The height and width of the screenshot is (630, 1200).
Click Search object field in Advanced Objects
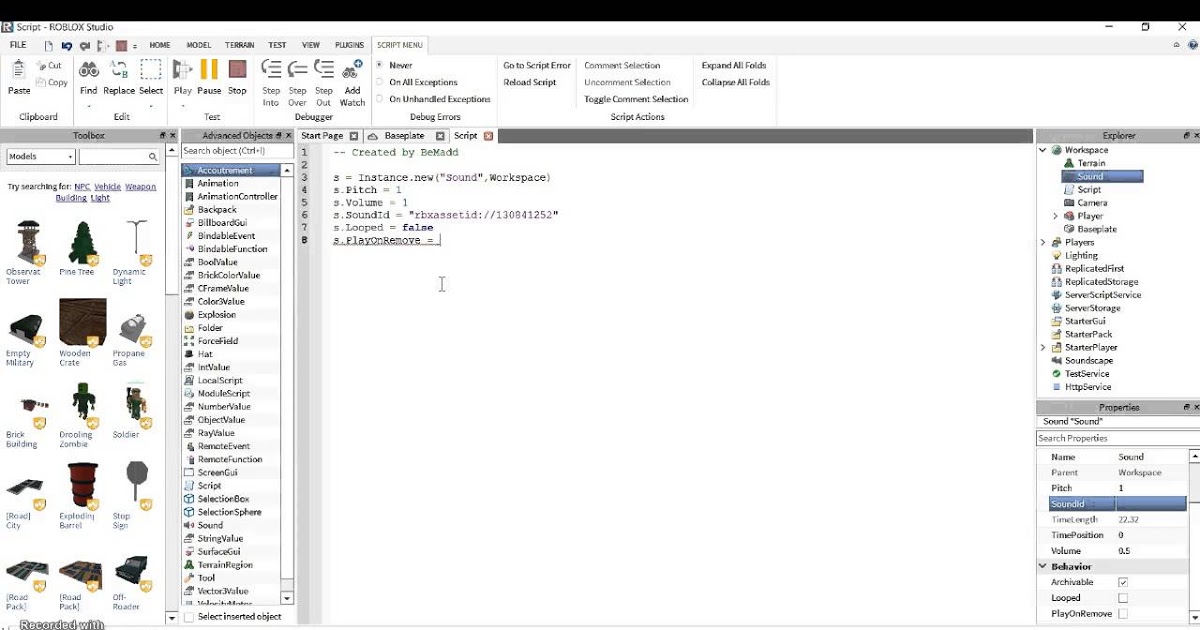(x=237, y=151)
